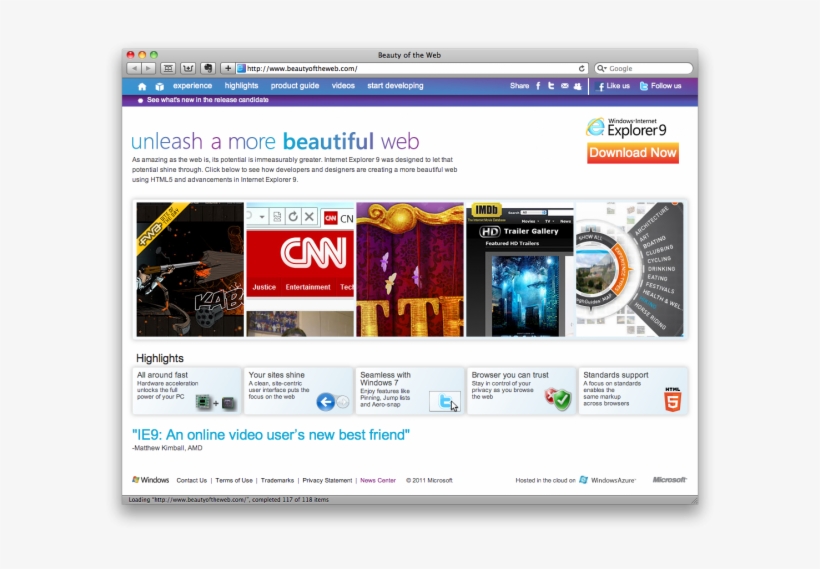
Task: Open the Privacy Statement footer link
Action: (327, 481)
